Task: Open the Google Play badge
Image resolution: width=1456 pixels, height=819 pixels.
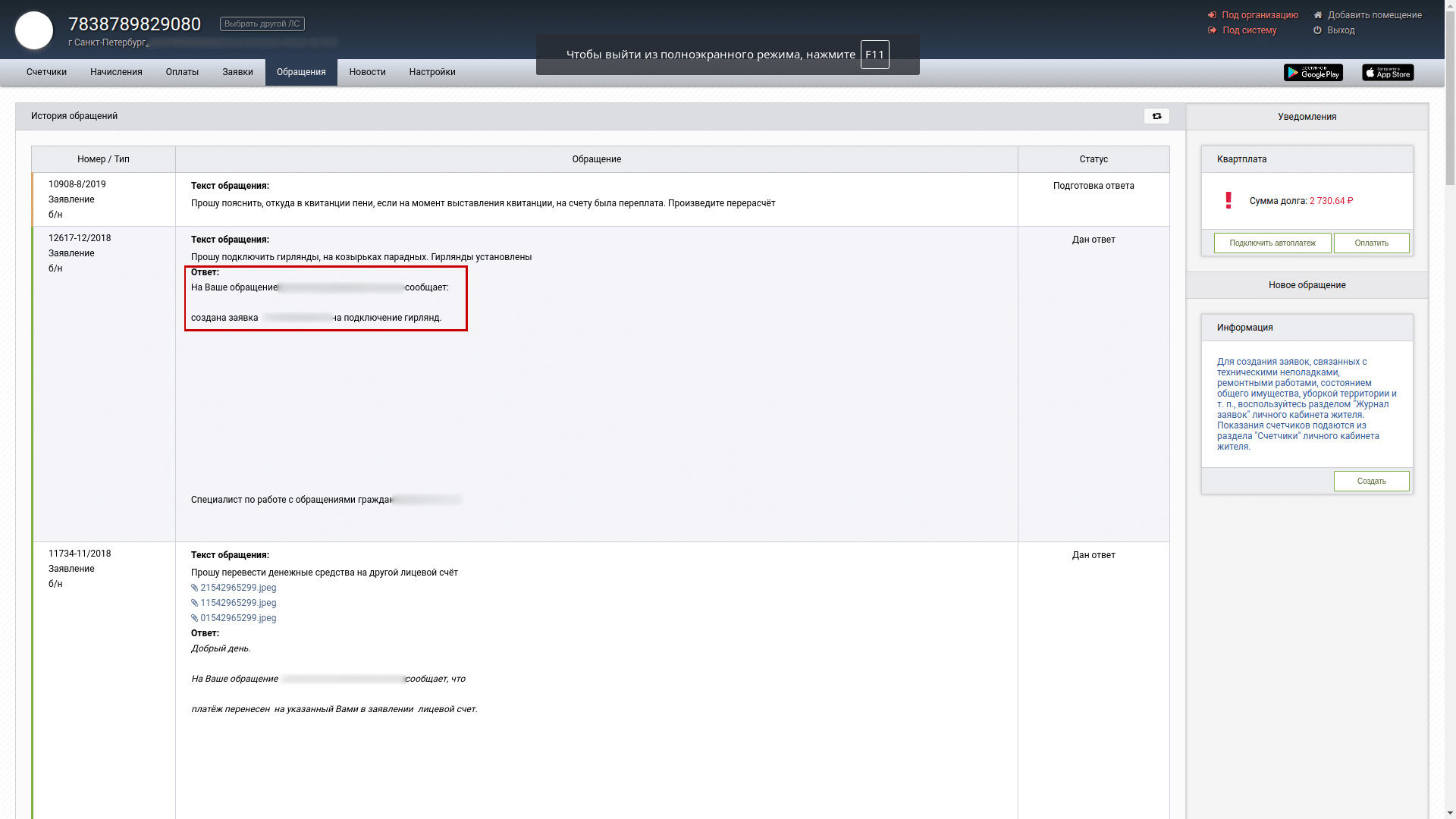Action: tap(1313, 72)
